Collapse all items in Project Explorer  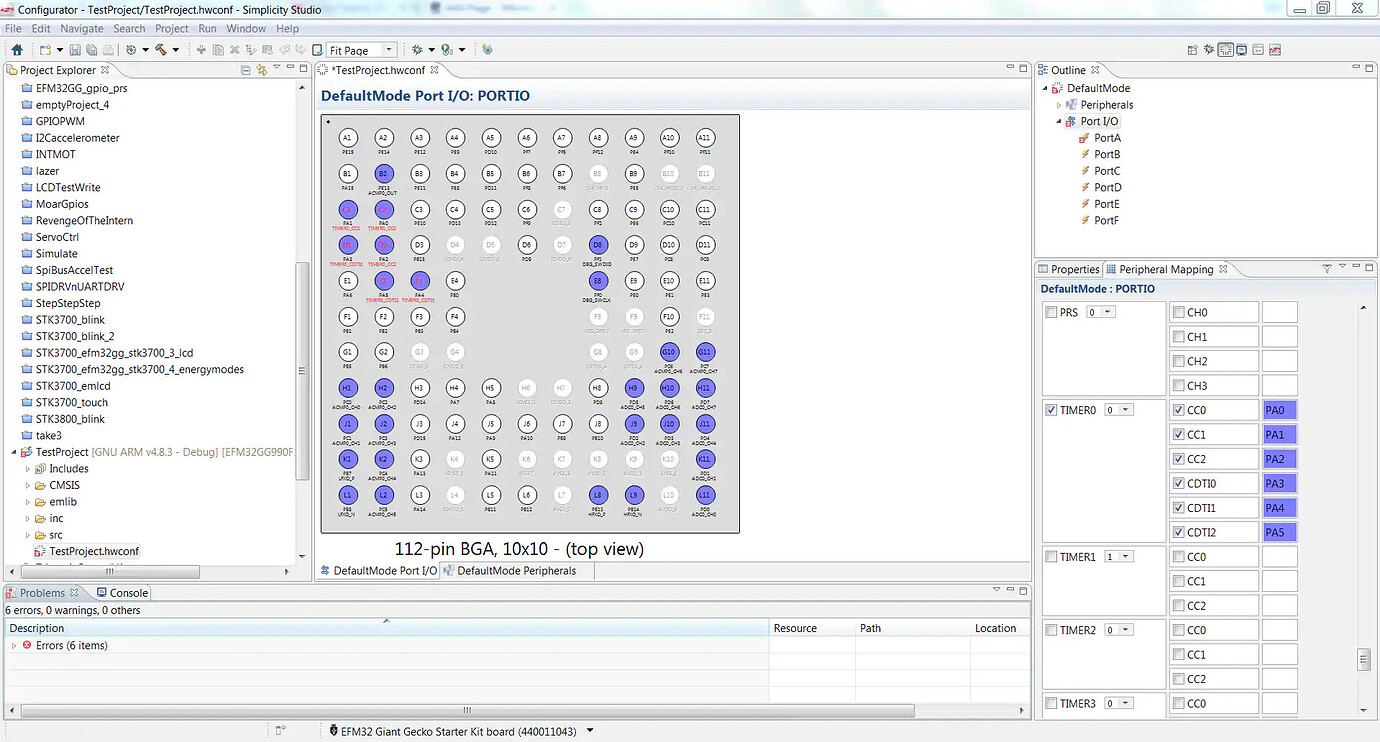246,70
